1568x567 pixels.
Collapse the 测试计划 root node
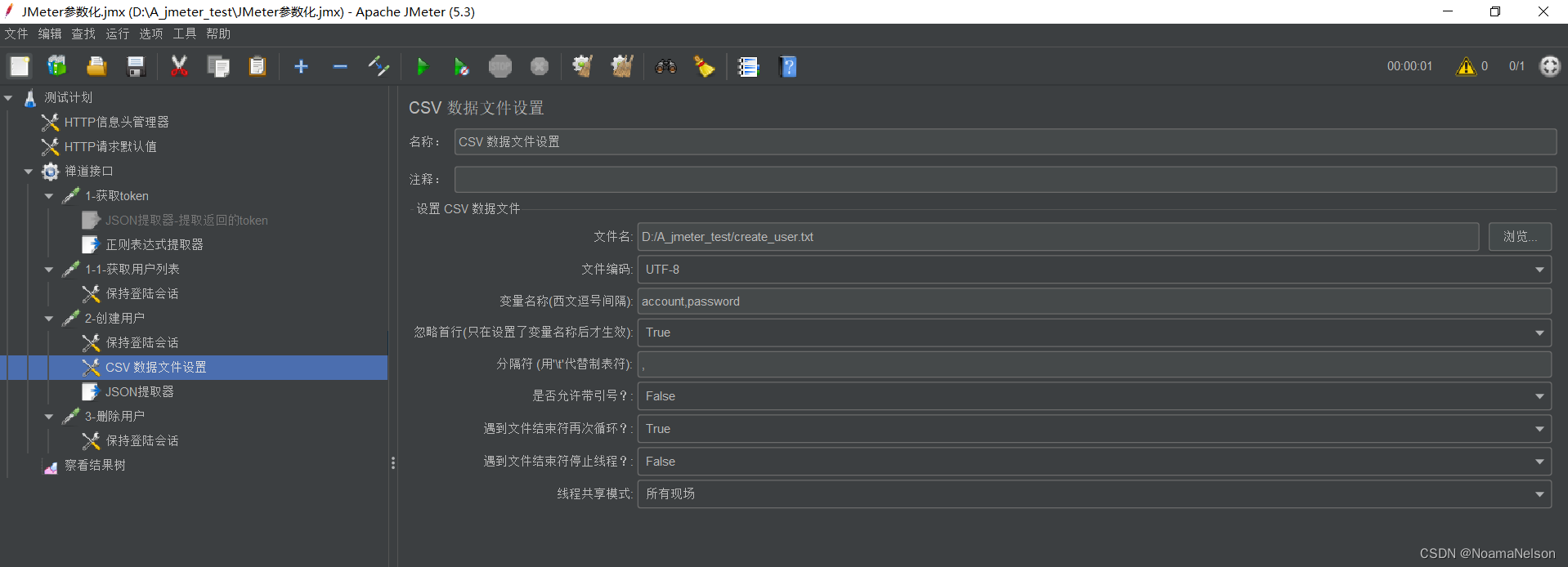coord(8,98)
